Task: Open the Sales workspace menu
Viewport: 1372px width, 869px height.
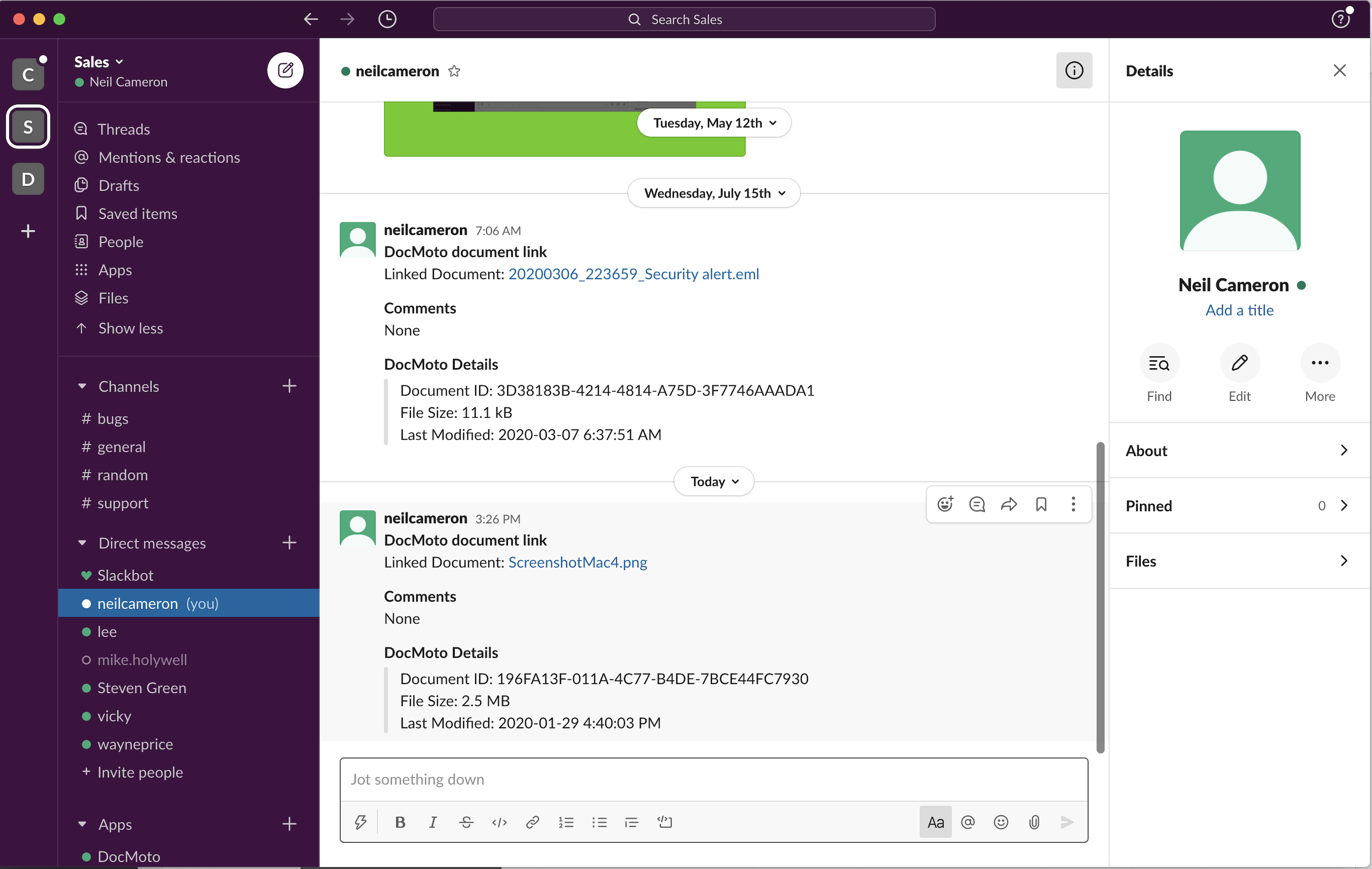Action: [99, 61]
